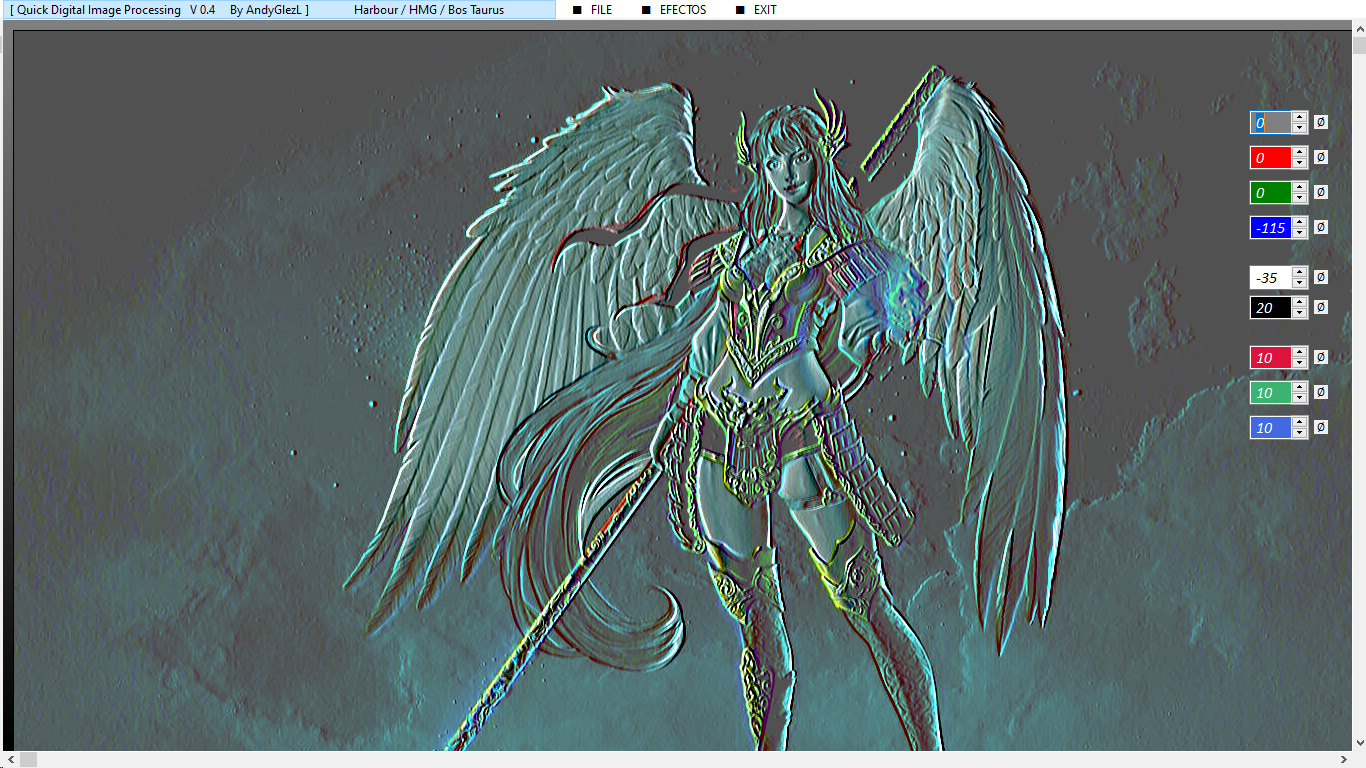This screenshot has width=1366, height=768.
Task: Click the Ø icon next to the royal blue 10 field
Action: click(1320, 427)
